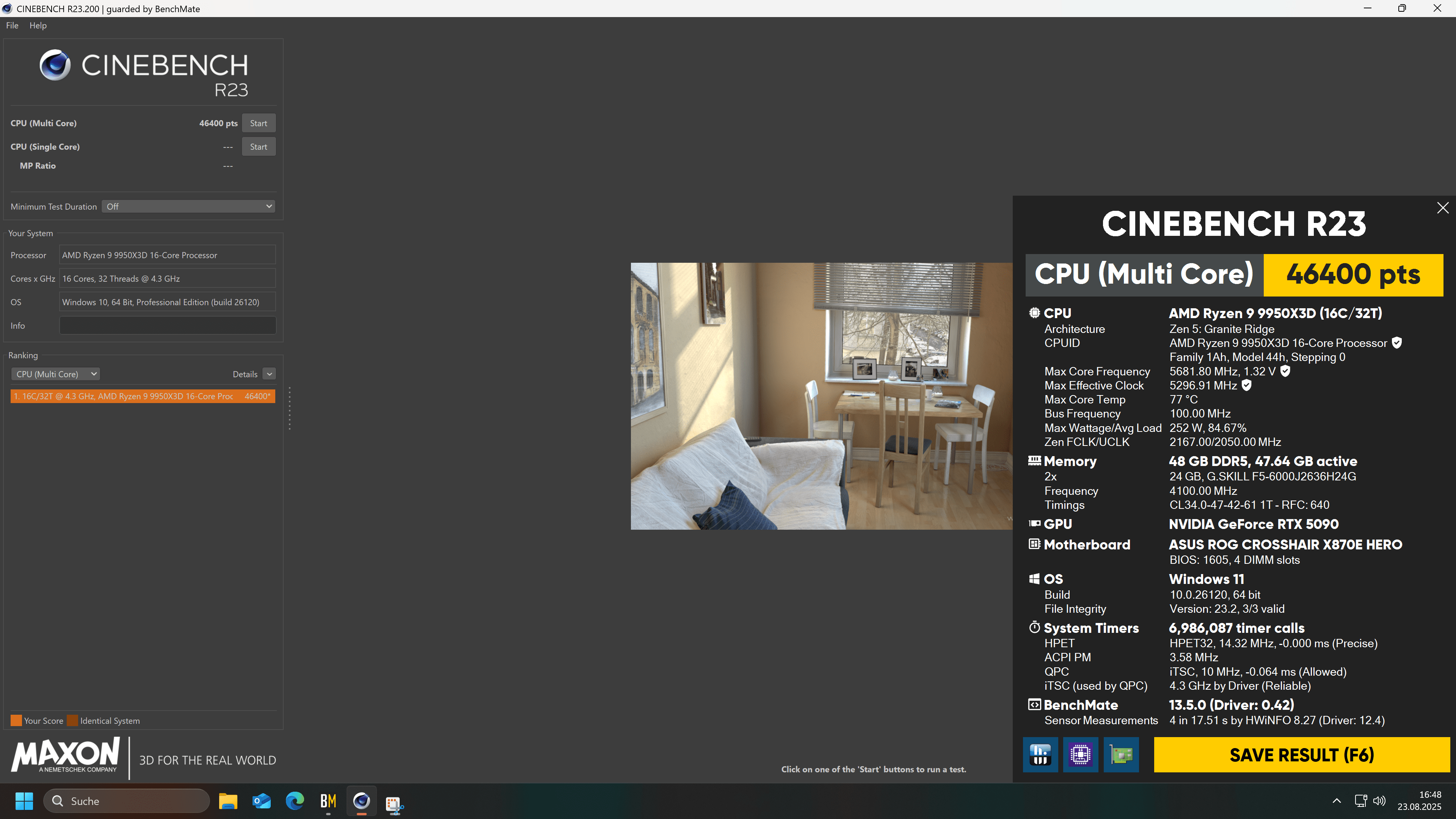The height and width of the screenshot is (819, 1456).
Task: Show hidden system tray icons
Action: (x=1337, y=800)
